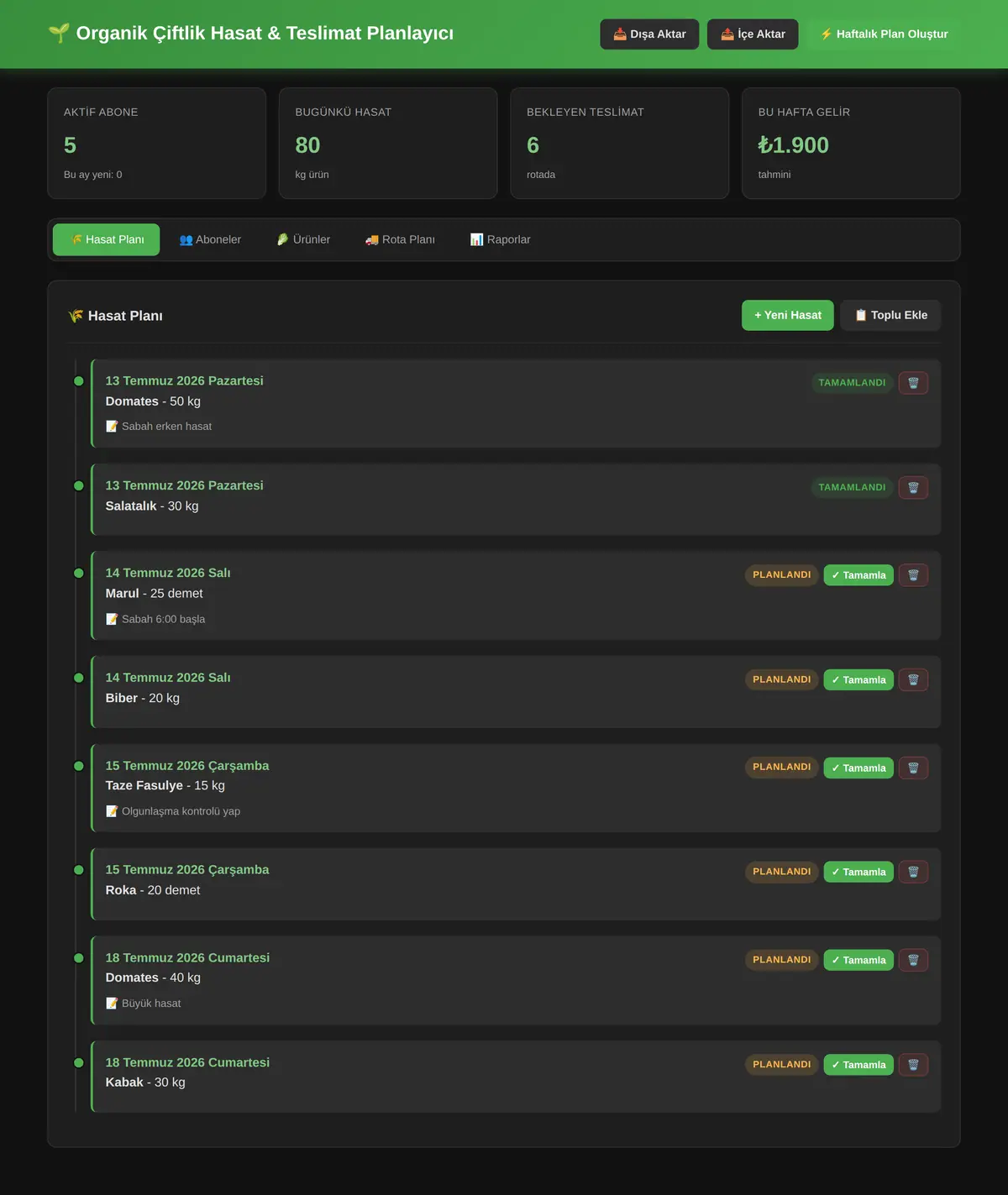Generate weekly plan with Haftalık Plan Oluştur
The width and height of the screenshot is (1008, 1195).
tap(884, 34)
